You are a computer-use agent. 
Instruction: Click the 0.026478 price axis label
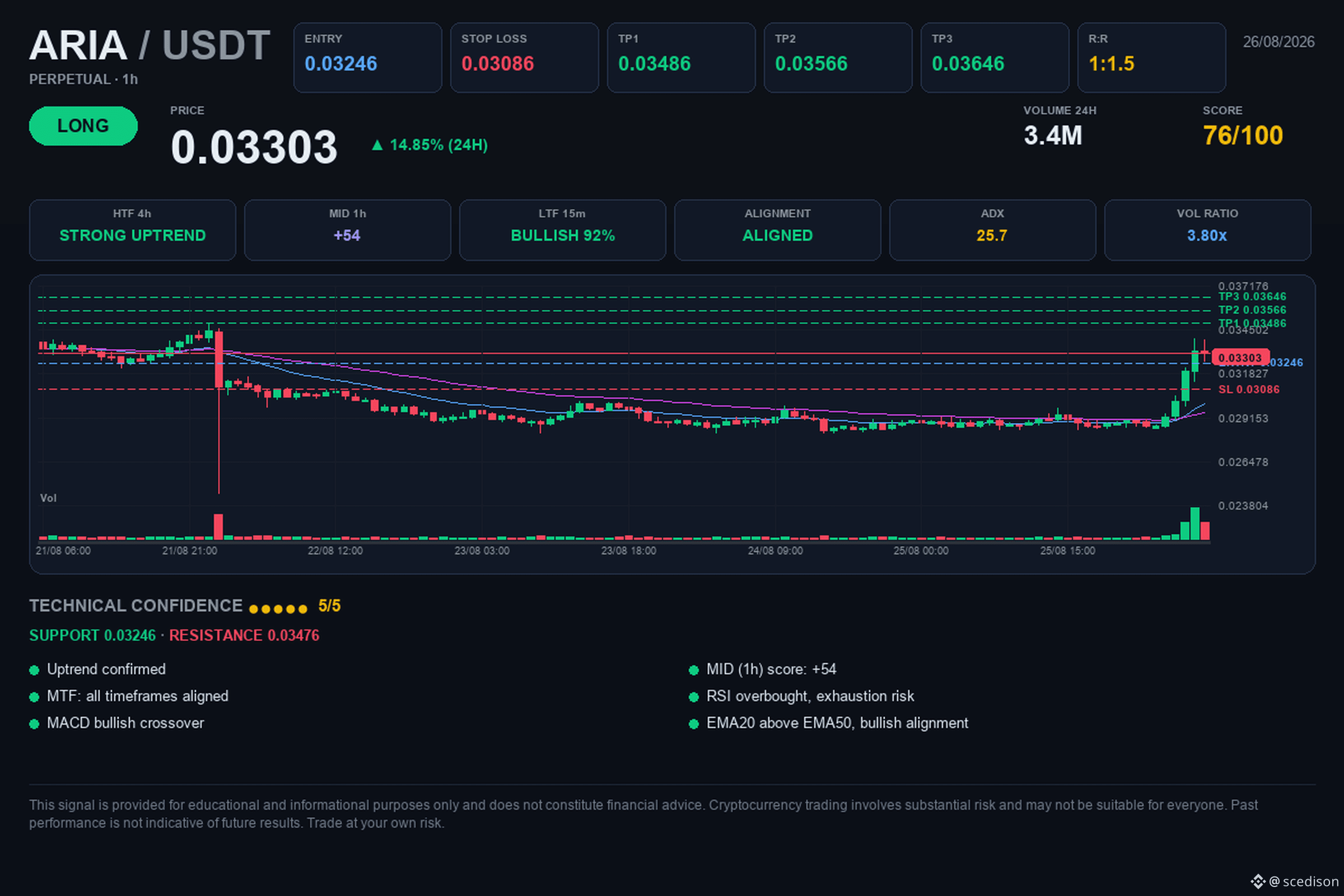[1243, 463]
